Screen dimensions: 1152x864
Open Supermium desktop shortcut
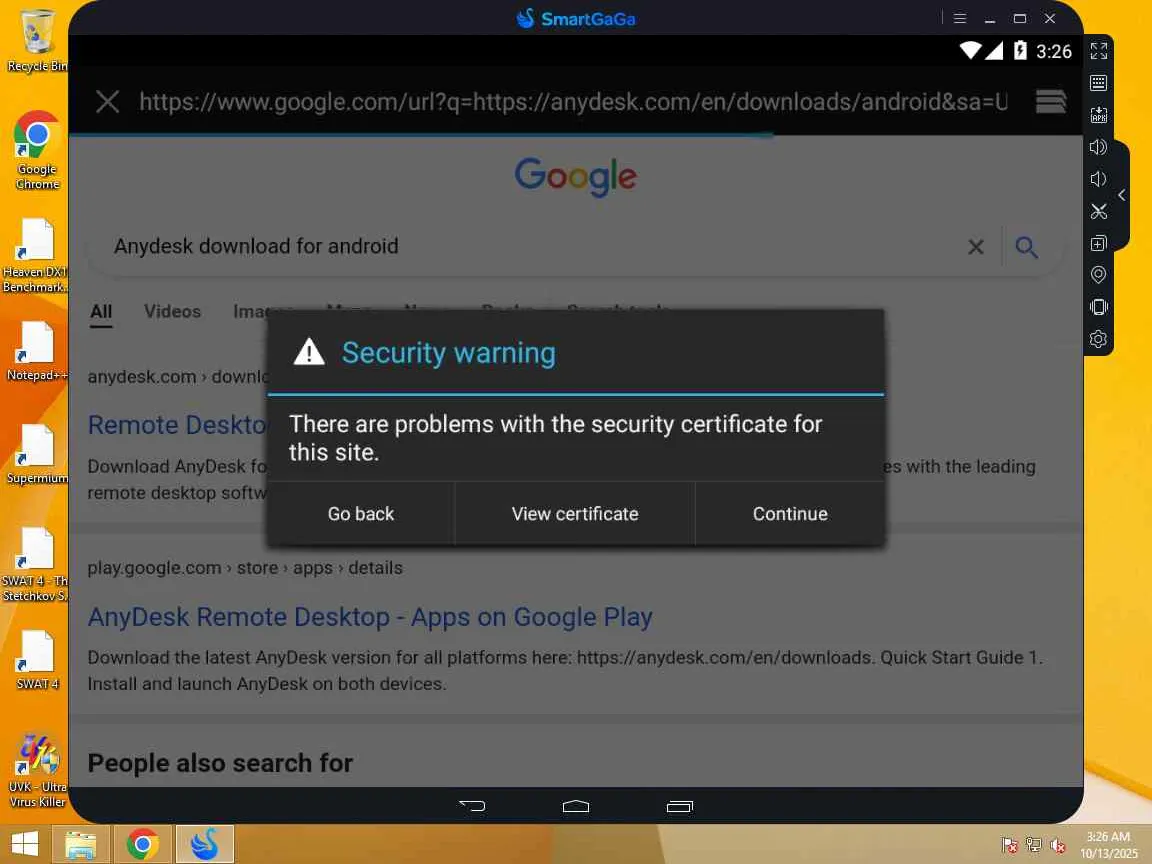(37, 454)
